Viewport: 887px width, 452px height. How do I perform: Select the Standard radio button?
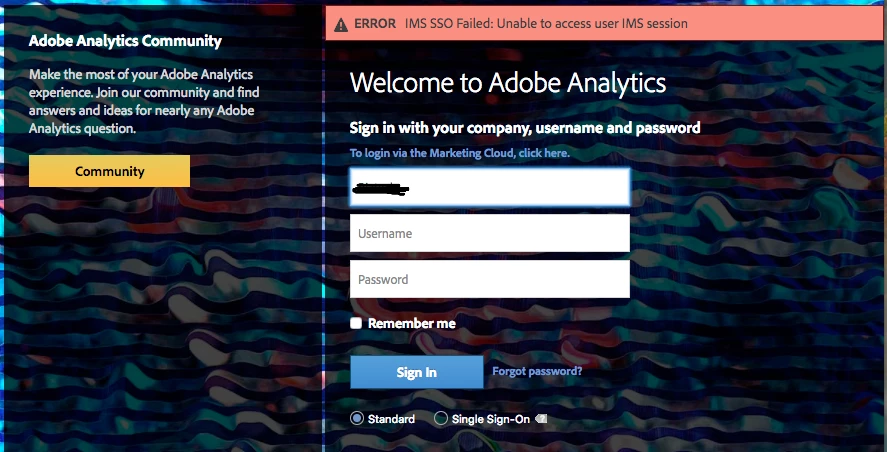(x=356, y=419)
